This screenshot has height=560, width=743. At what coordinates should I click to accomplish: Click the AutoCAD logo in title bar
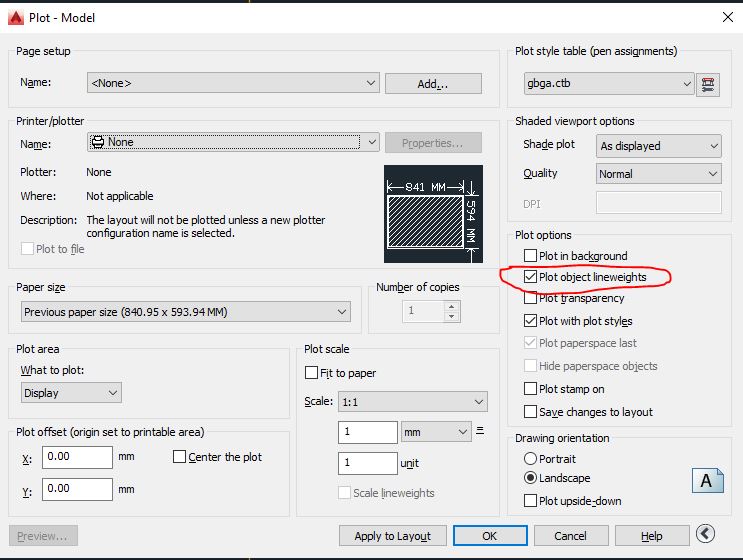[x=13, y=17]
